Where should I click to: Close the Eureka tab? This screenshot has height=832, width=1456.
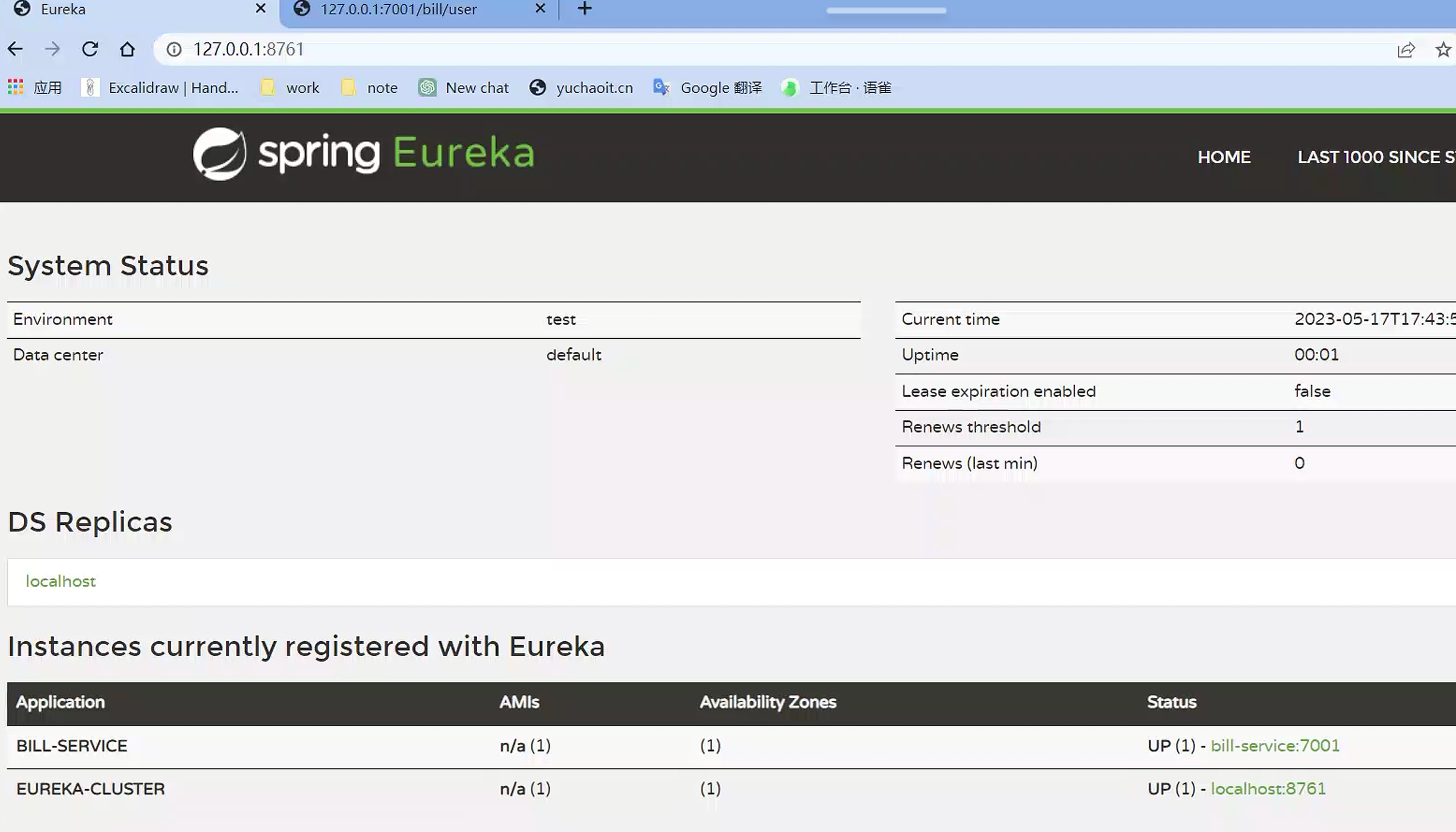tap(260, 9)
